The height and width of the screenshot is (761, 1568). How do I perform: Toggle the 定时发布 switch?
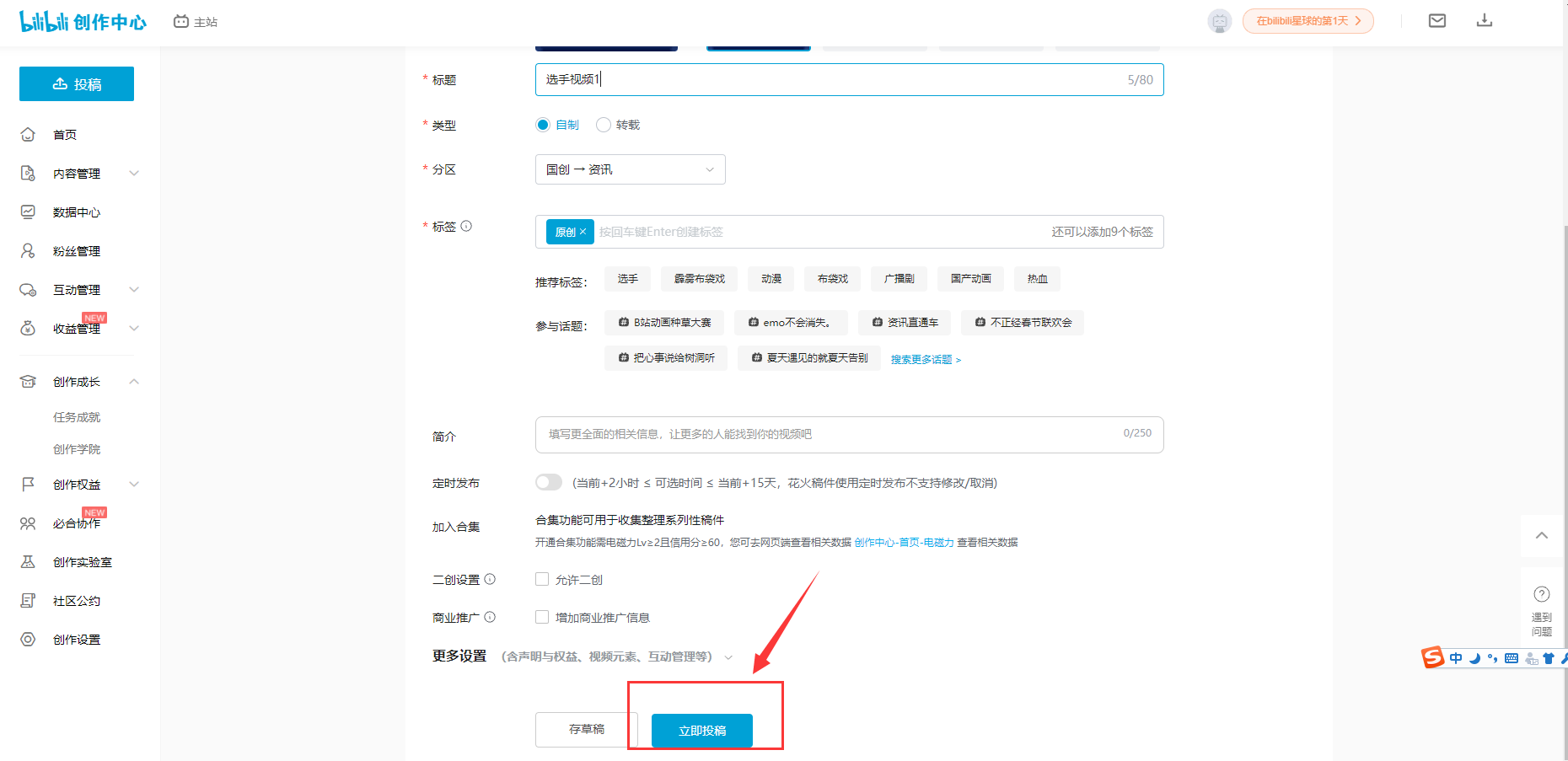[x=549, y=482]
